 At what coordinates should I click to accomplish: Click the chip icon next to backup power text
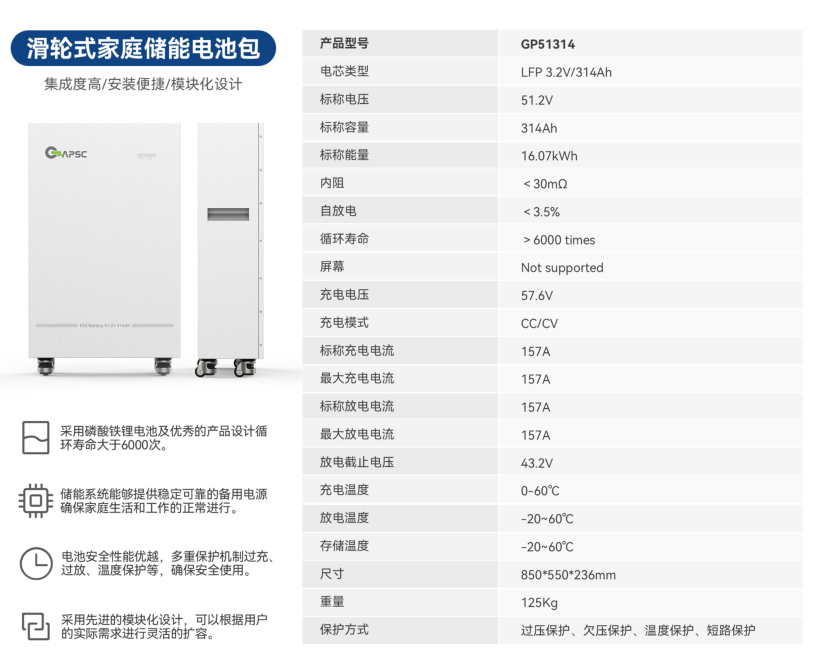pos(35,500)
